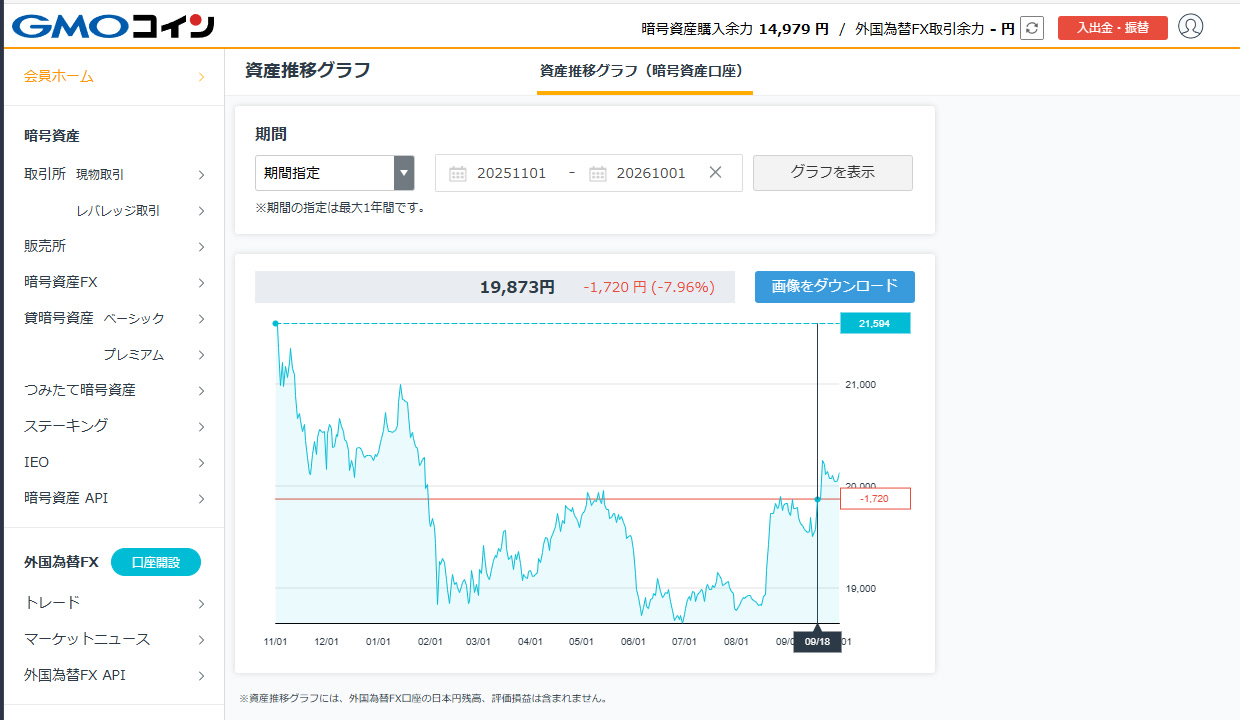Click the -1,720 円 (-7.96%) change text
1240x720 pixels.
point(649,287)
